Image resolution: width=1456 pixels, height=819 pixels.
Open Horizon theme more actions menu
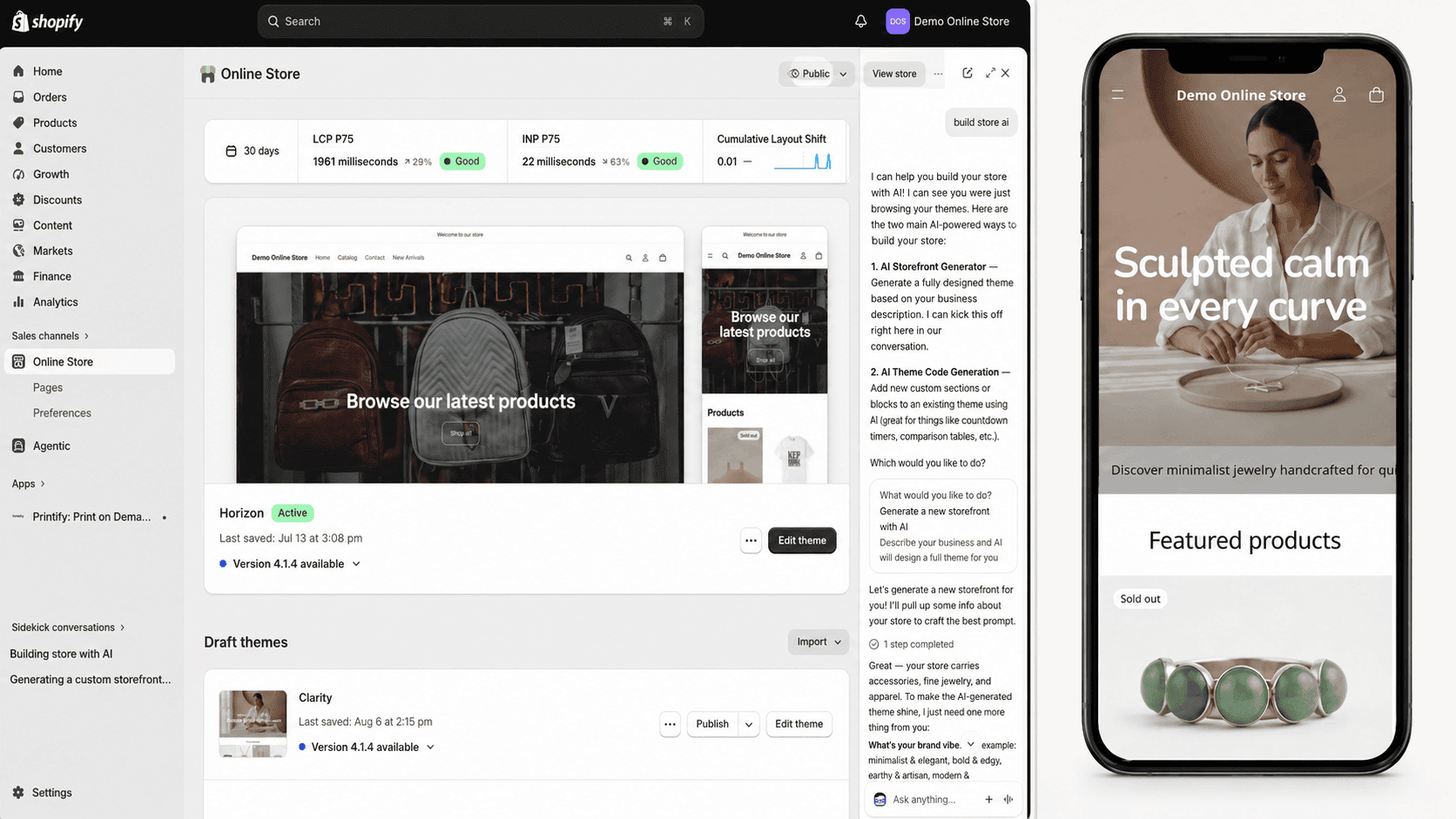click(751, 540)
